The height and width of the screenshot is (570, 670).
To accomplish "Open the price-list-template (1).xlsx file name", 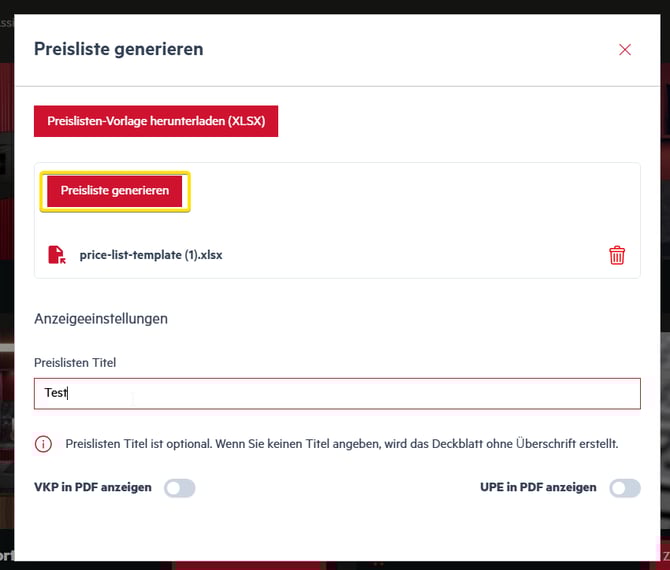I will point(151,255).
